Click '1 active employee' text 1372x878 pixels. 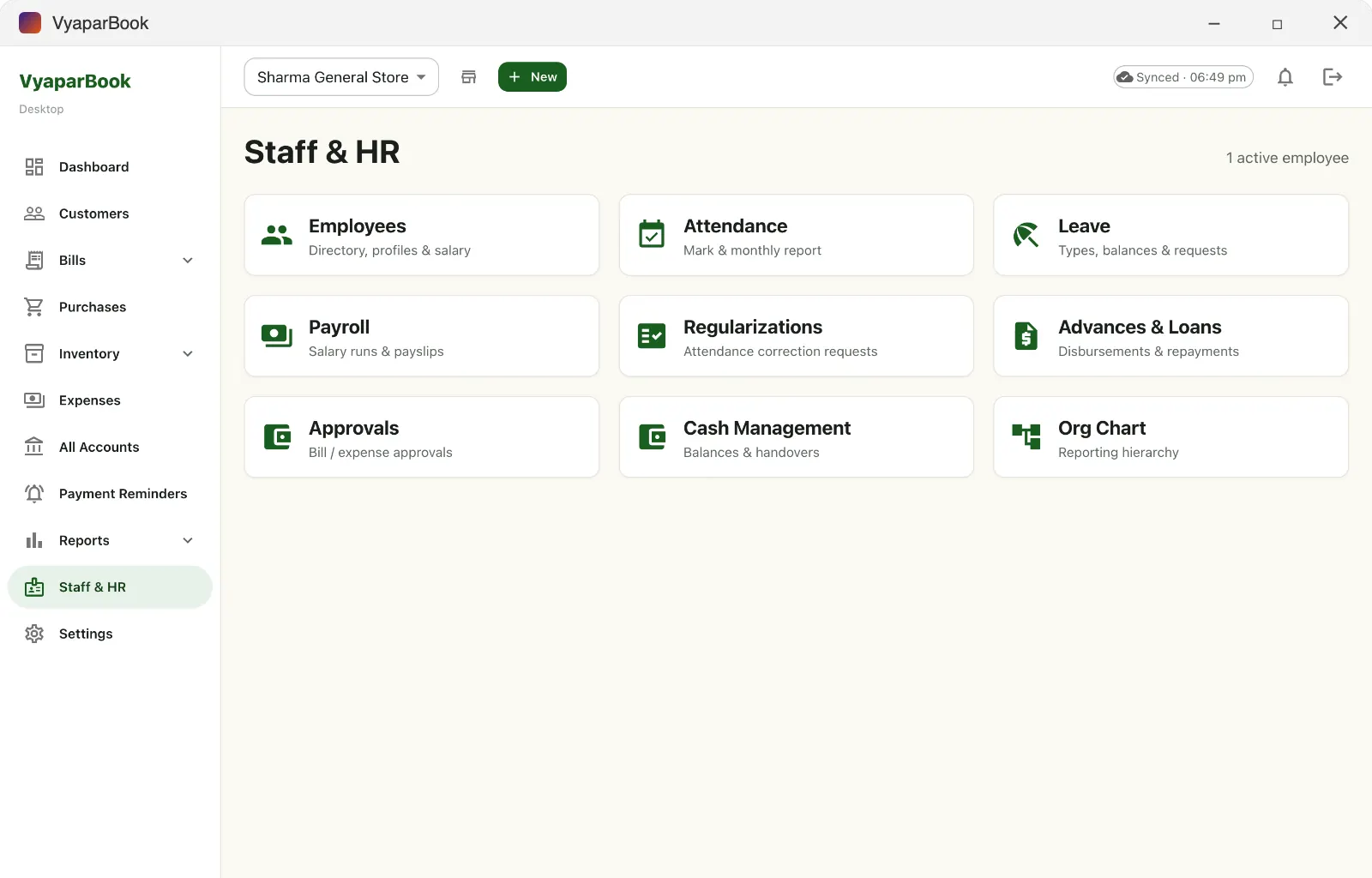point(1287,158)
